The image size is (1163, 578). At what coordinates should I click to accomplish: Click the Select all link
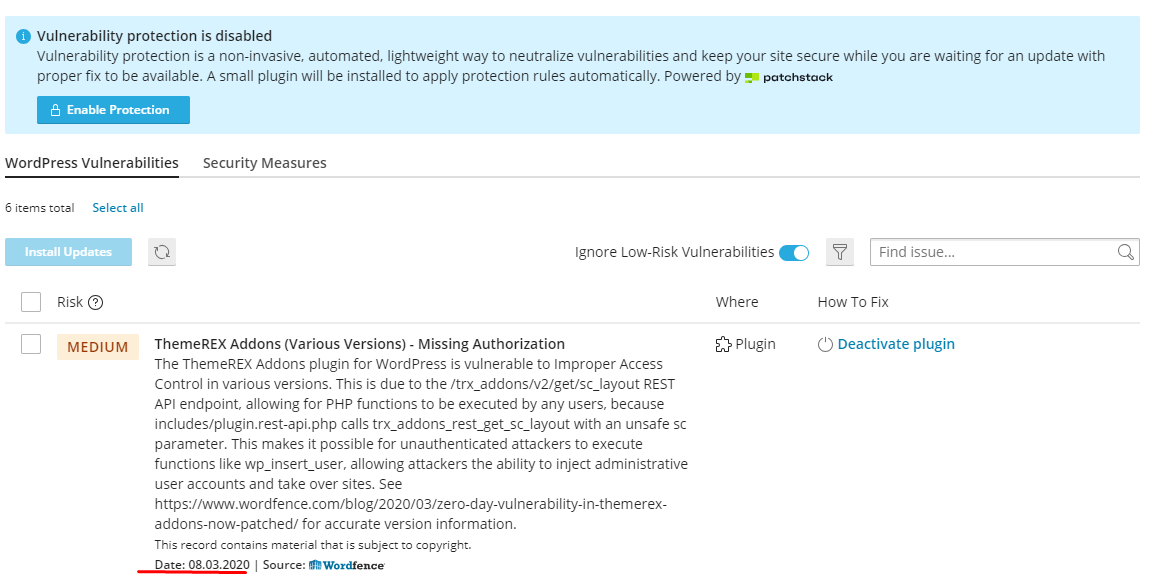[x=118, y=208]
